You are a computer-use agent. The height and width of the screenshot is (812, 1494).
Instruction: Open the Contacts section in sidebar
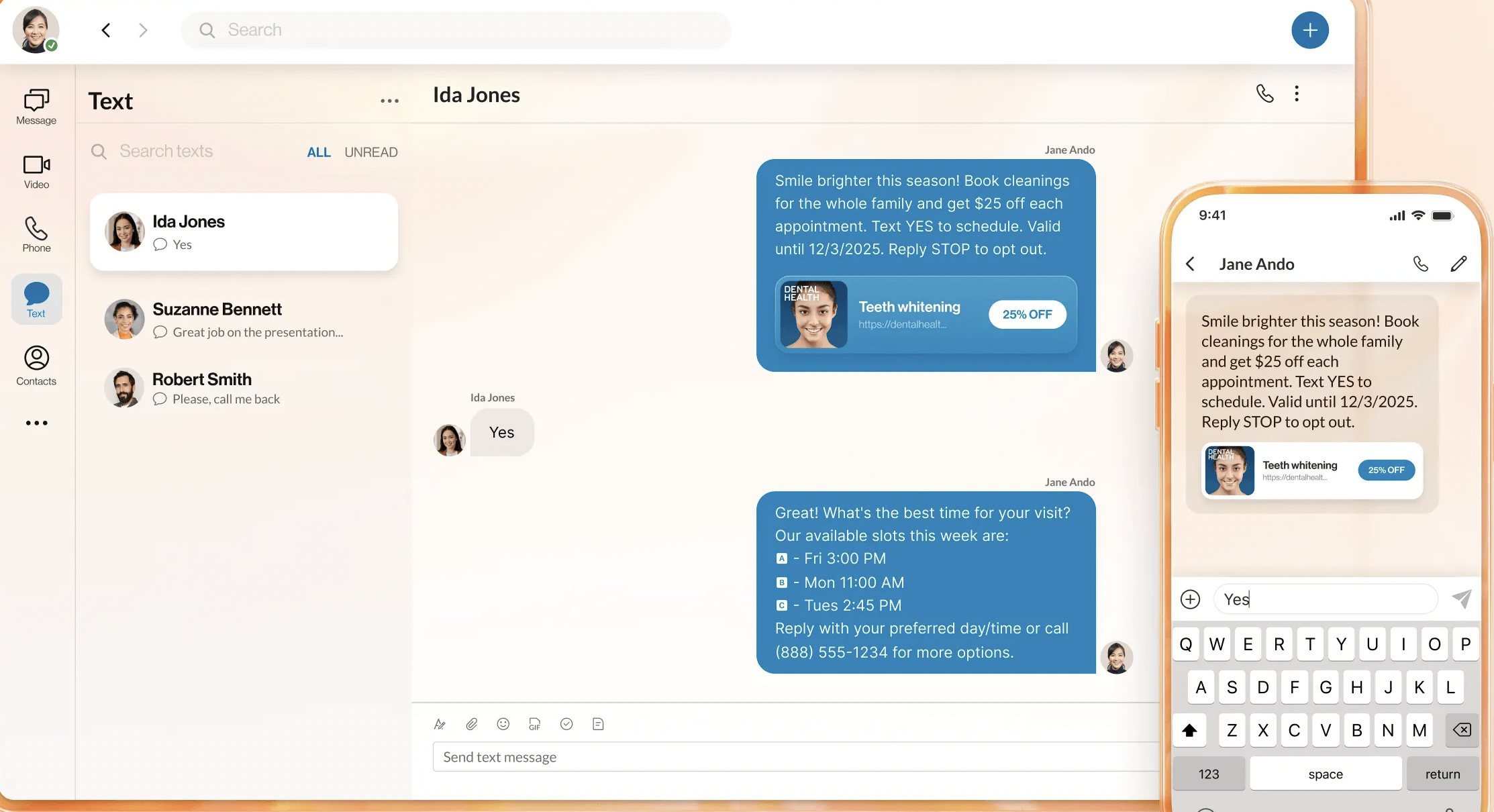click(x=36, y=366)
